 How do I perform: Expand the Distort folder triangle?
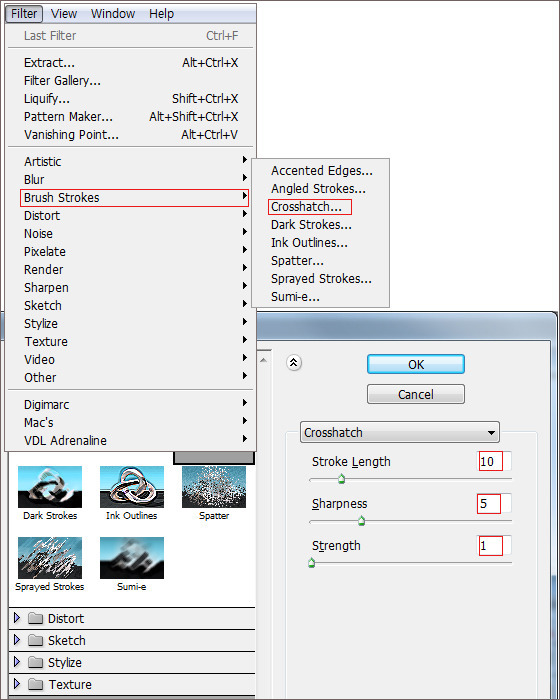17,618
